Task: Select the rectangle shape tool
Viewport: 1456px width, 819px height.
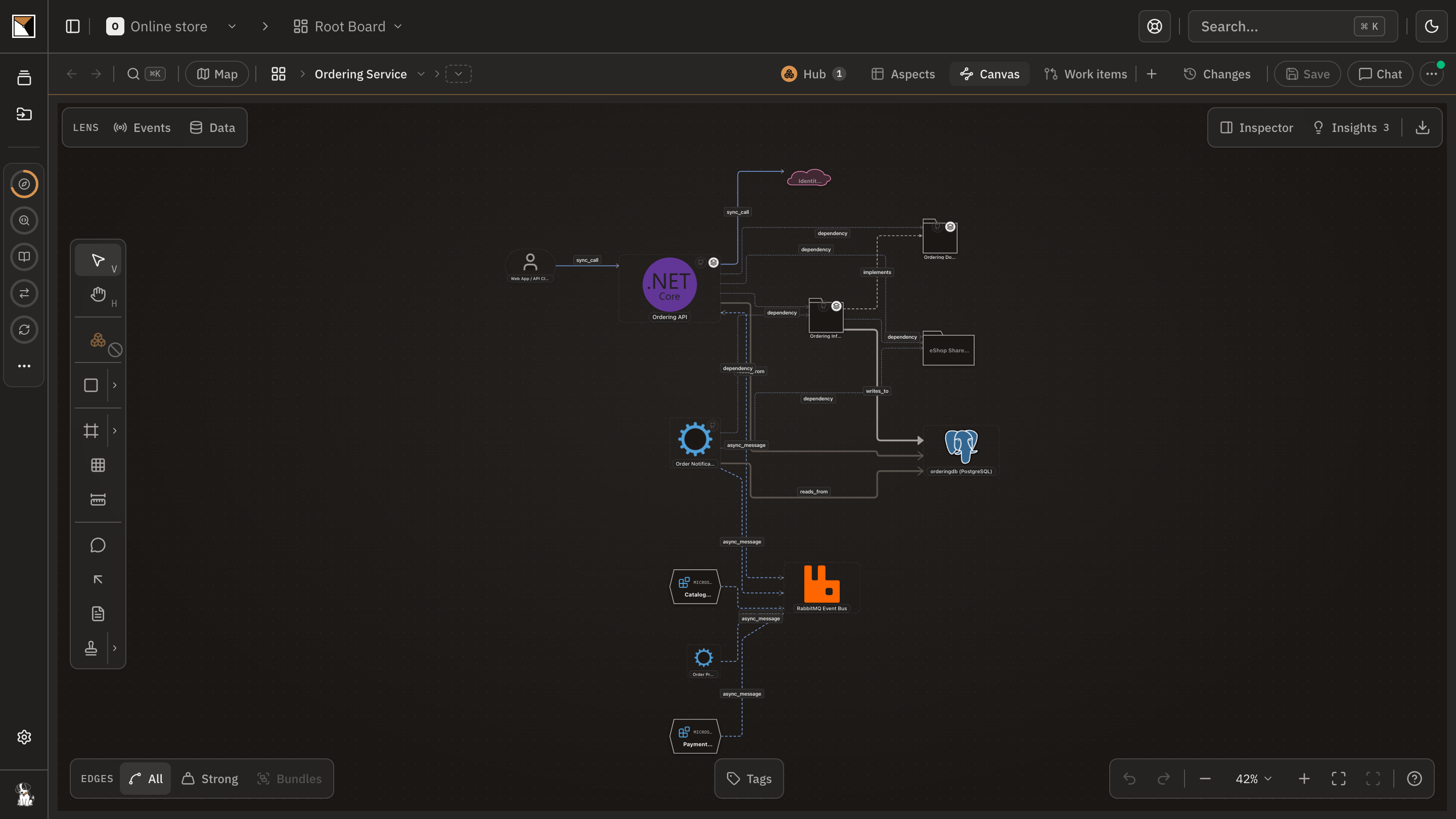Action: [x=91, y=385]
